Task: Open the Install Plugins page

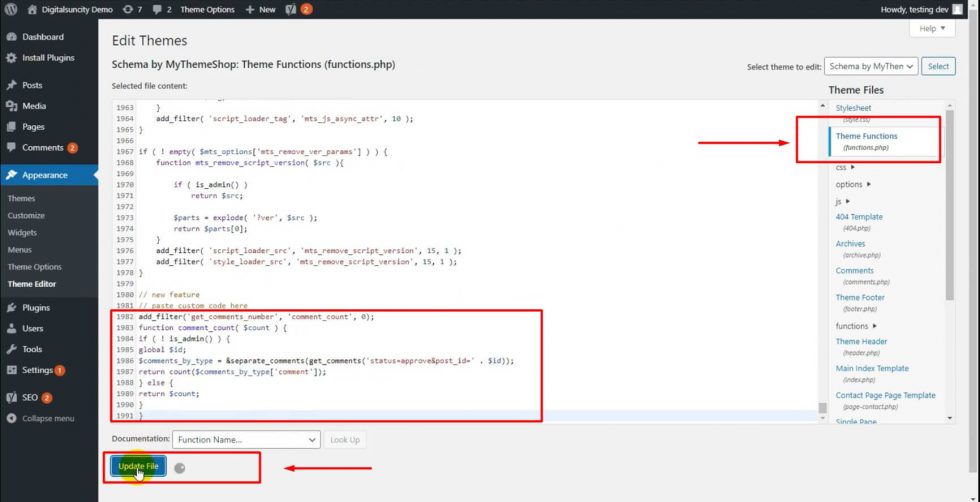Action: [x=48, y=58]
